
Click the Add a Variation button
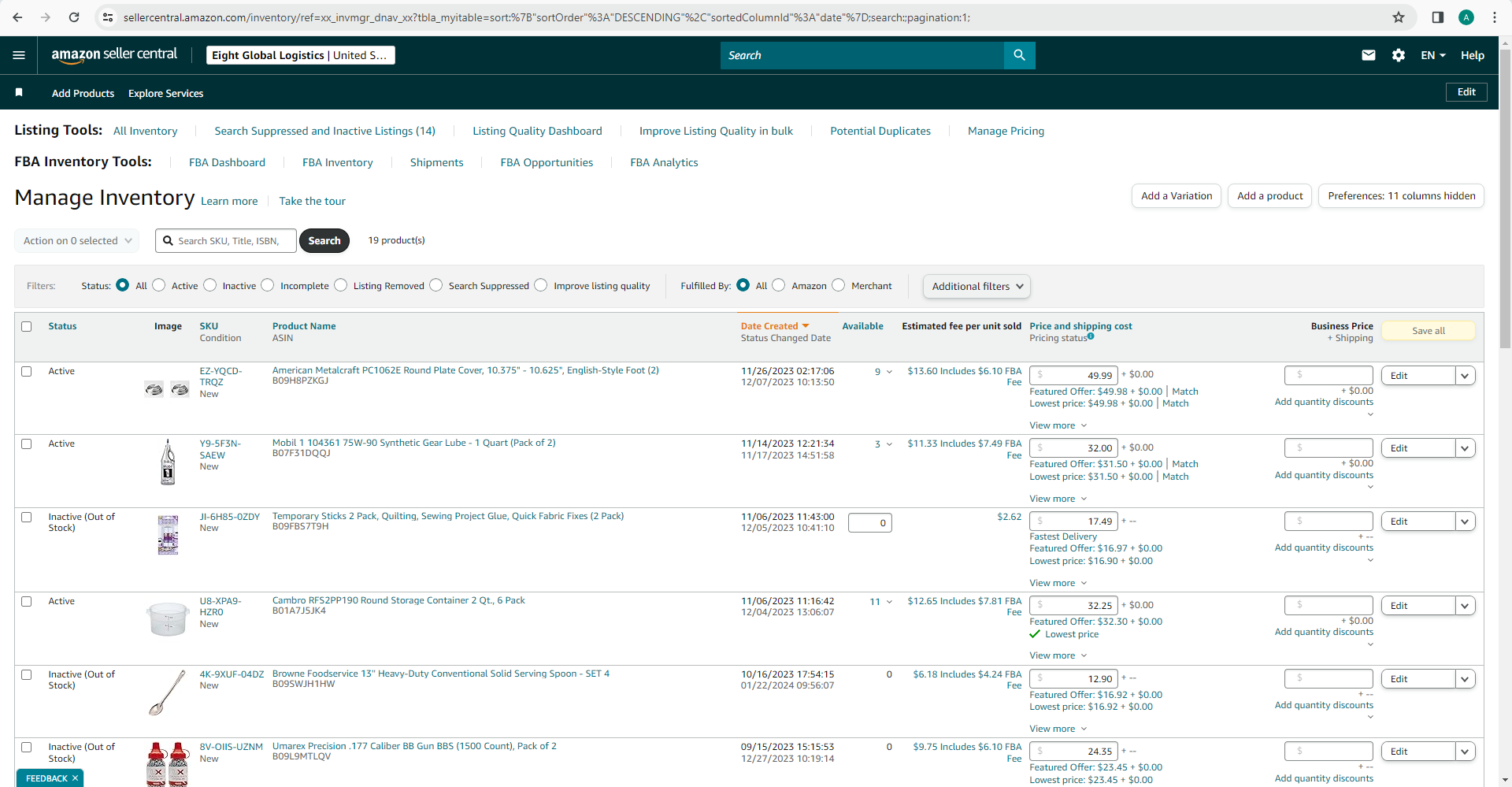click(1177, 196)
